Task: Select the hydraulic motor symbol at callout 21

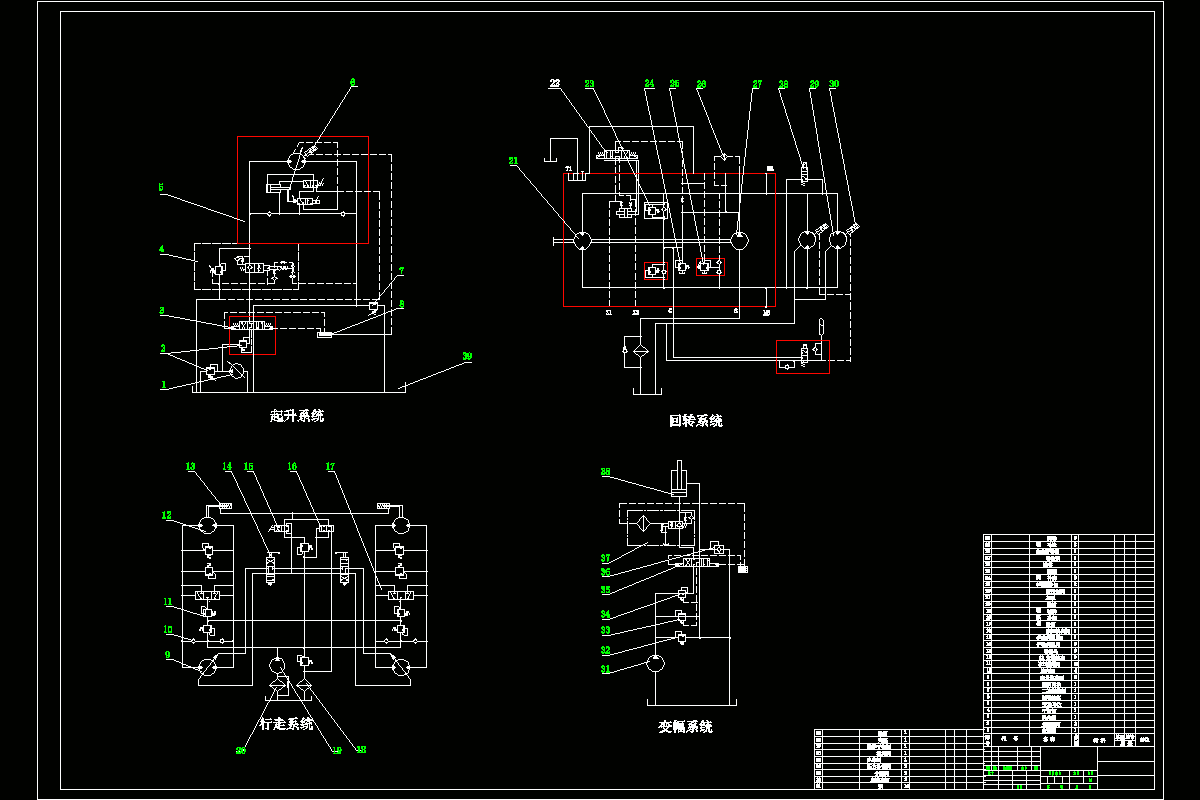Action: click(x=582, y=240)
